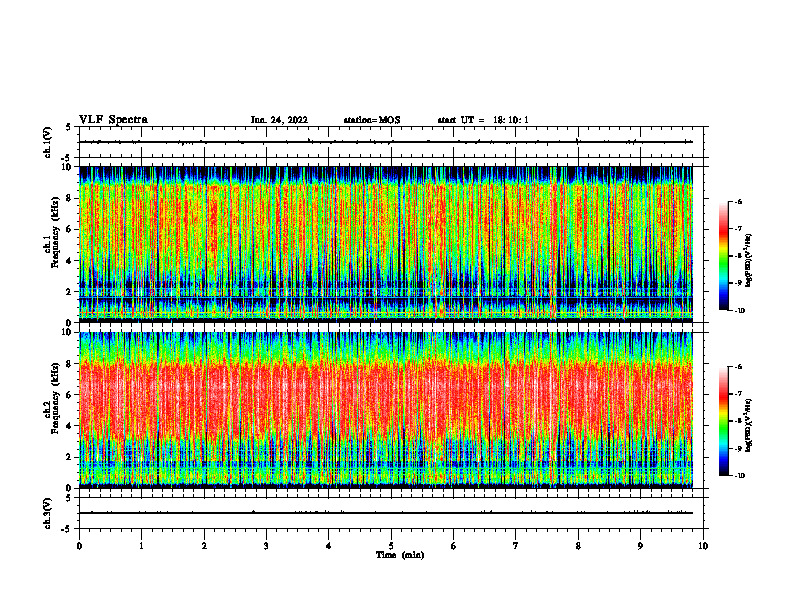Click the "-8" label on ch.2 colorbar
Screen dimensions: 792x612
pos(738,421)
